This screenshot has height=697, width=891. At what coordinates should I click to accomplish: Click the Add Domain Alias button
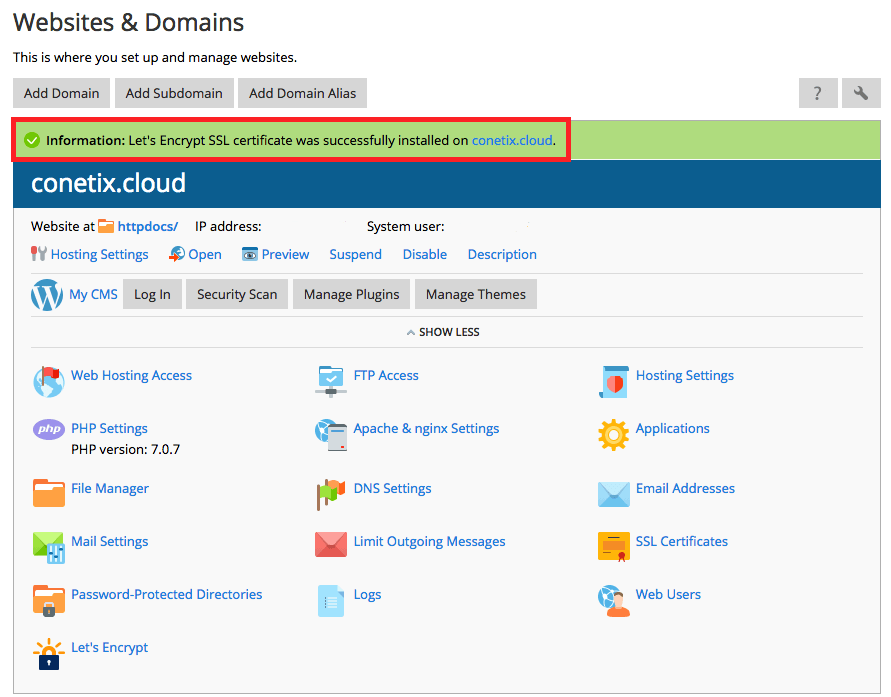click(302, 93)
